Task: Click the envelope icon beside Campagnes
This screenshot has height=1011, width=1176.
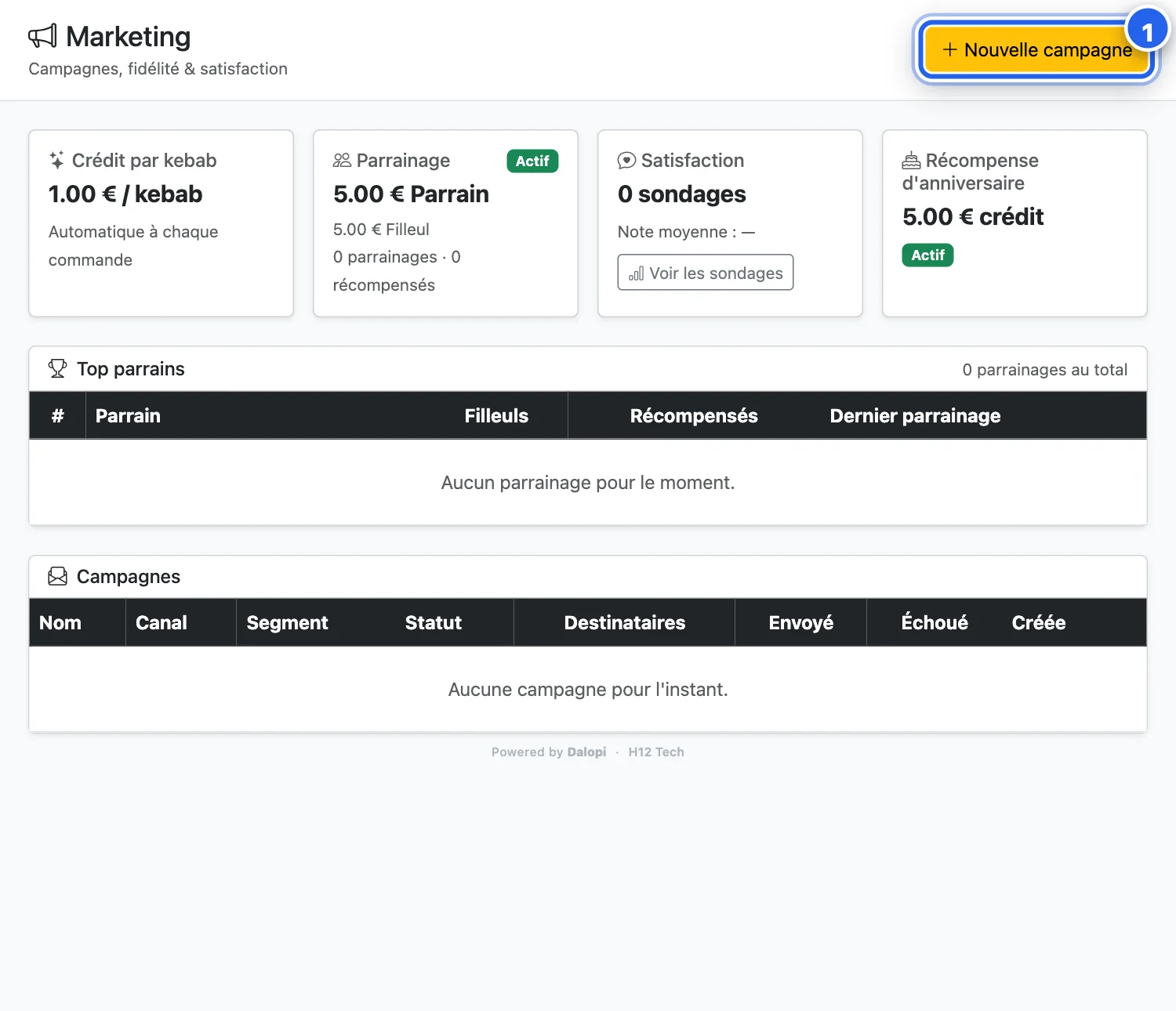Action: (58, 577)
